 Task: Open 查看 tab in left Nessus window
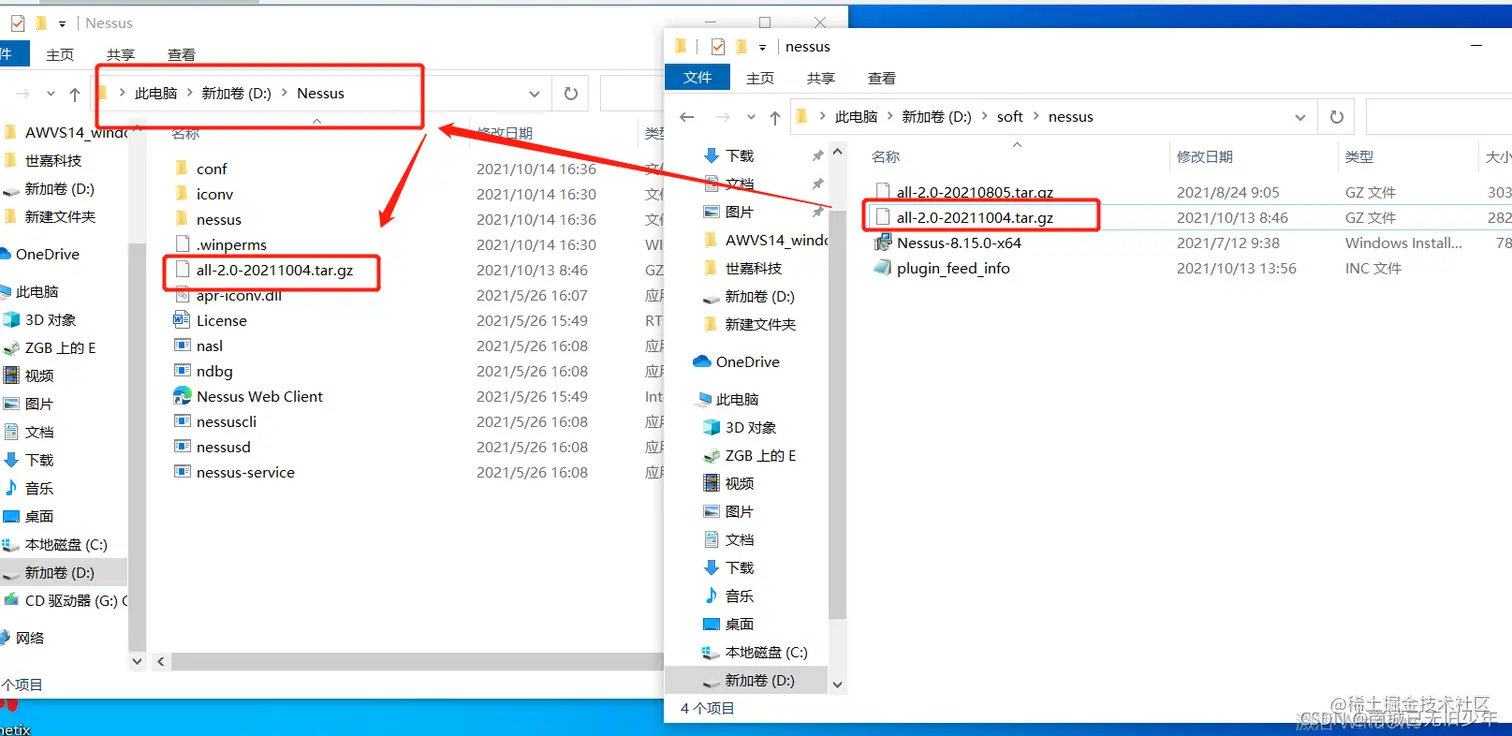181,54
